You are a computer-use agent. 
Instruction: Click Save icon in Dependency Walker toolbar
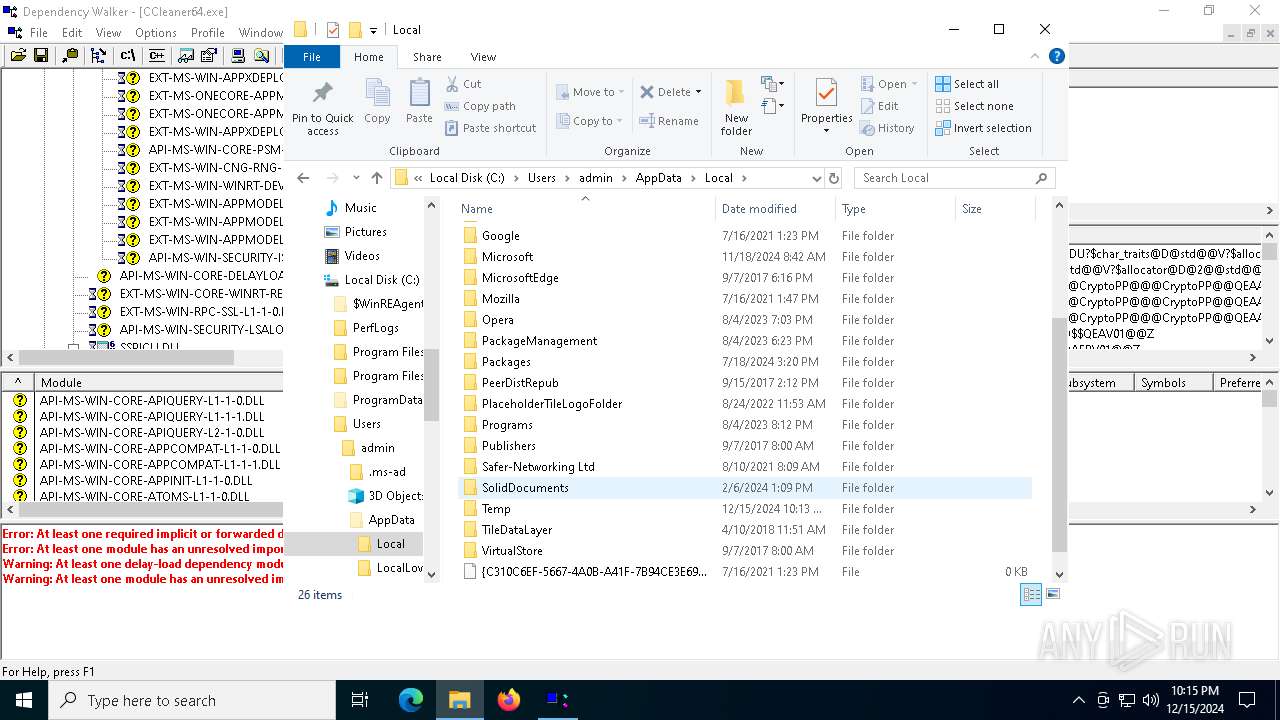(41, 56)
